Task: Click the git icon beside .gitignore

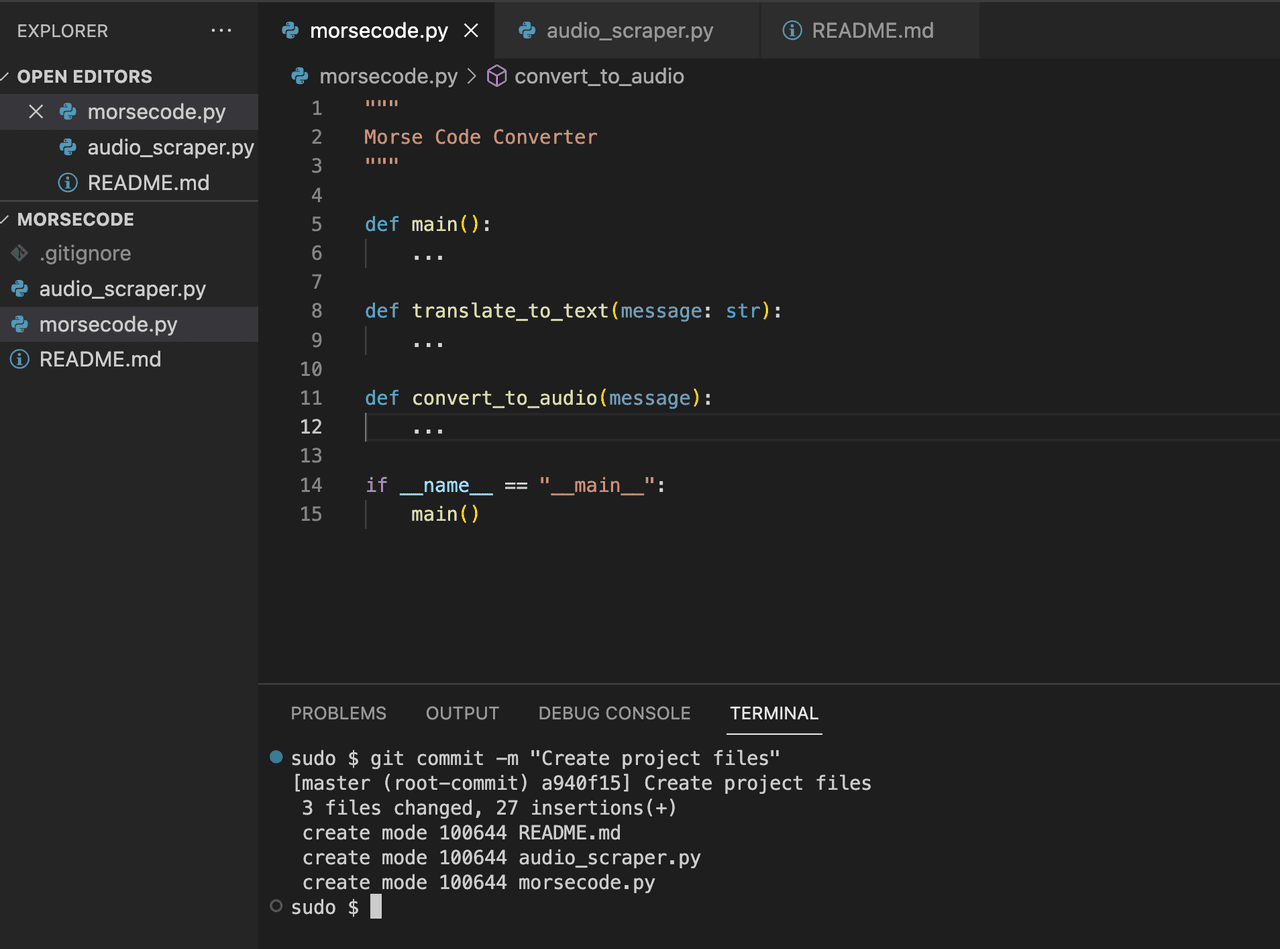Action: click(x=19, y=253)
